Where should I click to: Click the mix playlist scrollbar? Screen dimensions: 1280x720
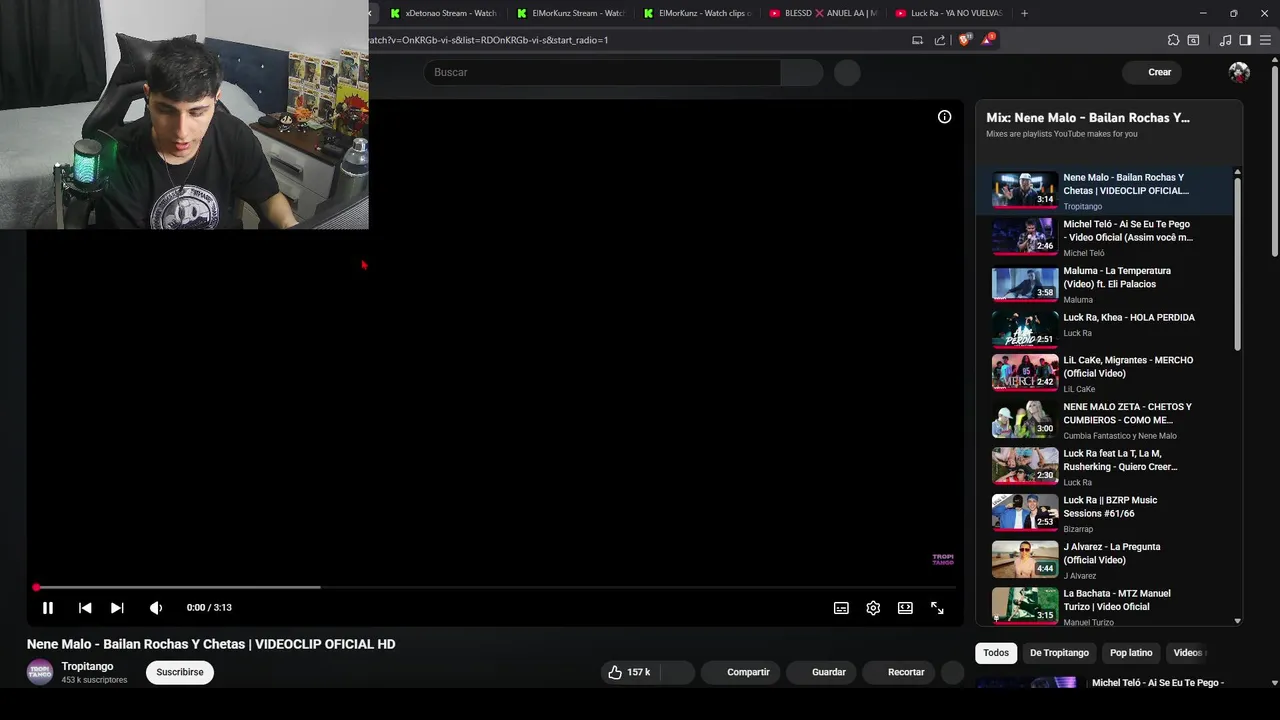1237,264
